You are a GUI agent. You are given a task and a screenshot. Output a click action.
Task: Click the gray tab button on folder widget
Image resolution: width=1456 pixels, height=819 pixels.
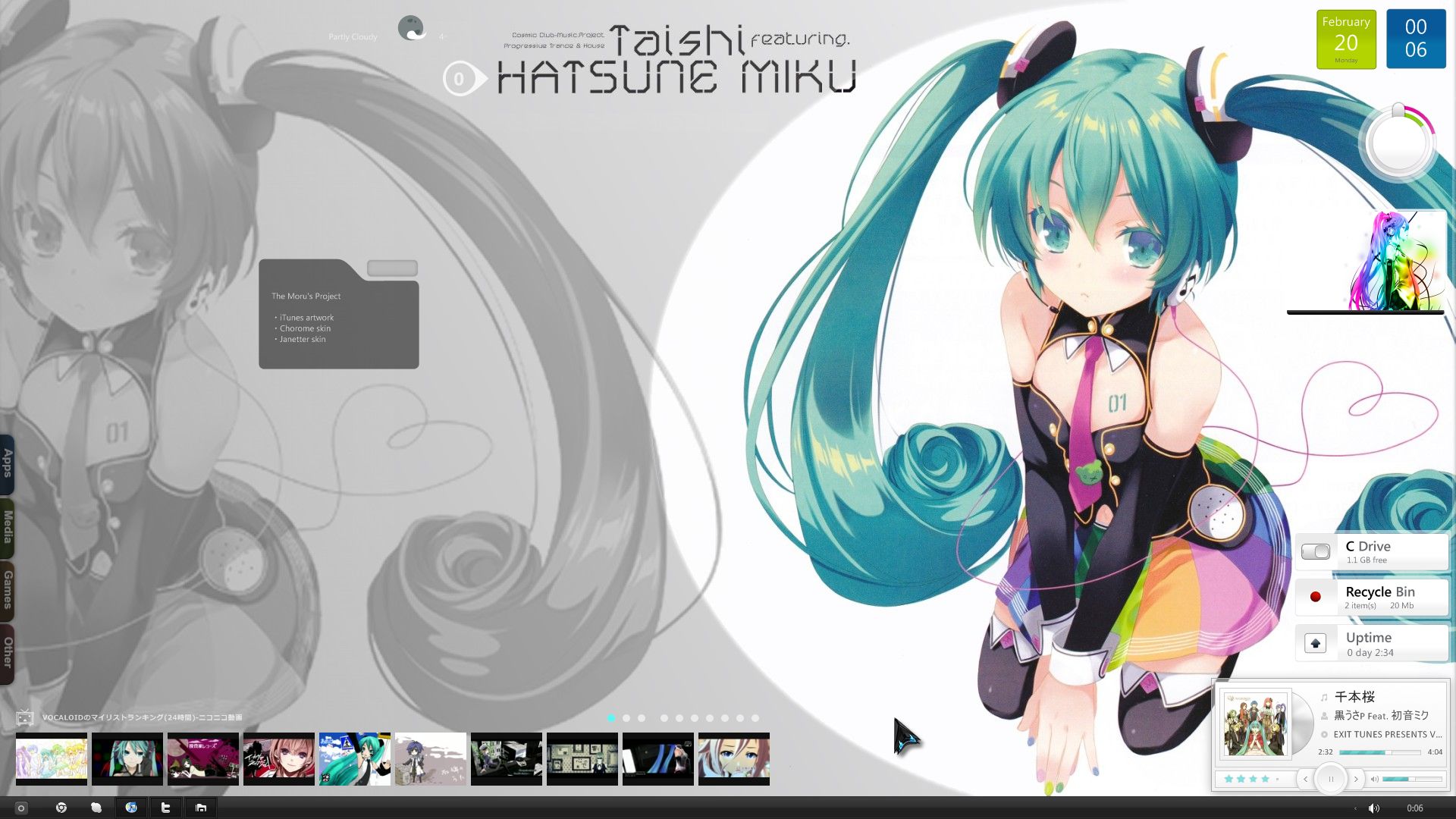pos(392,268)
